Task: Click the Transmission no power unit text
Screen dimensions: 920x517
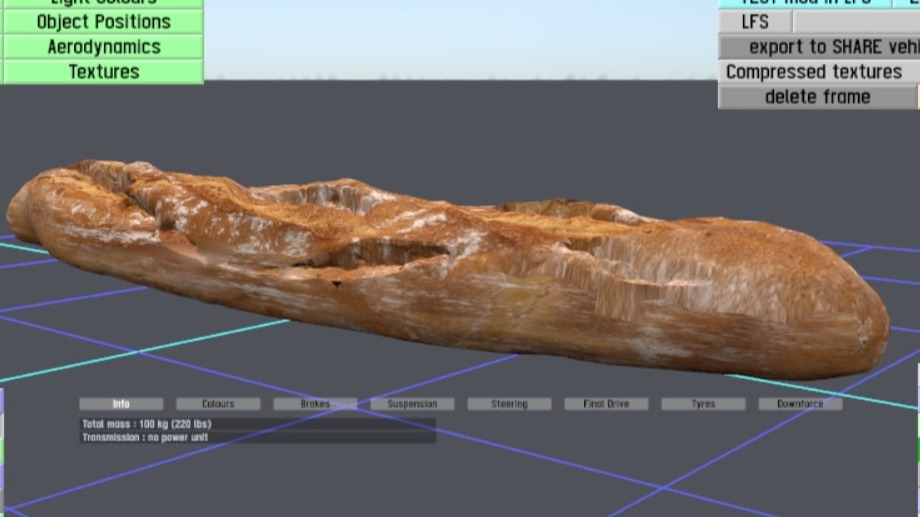Action: [x=145, y=437]
